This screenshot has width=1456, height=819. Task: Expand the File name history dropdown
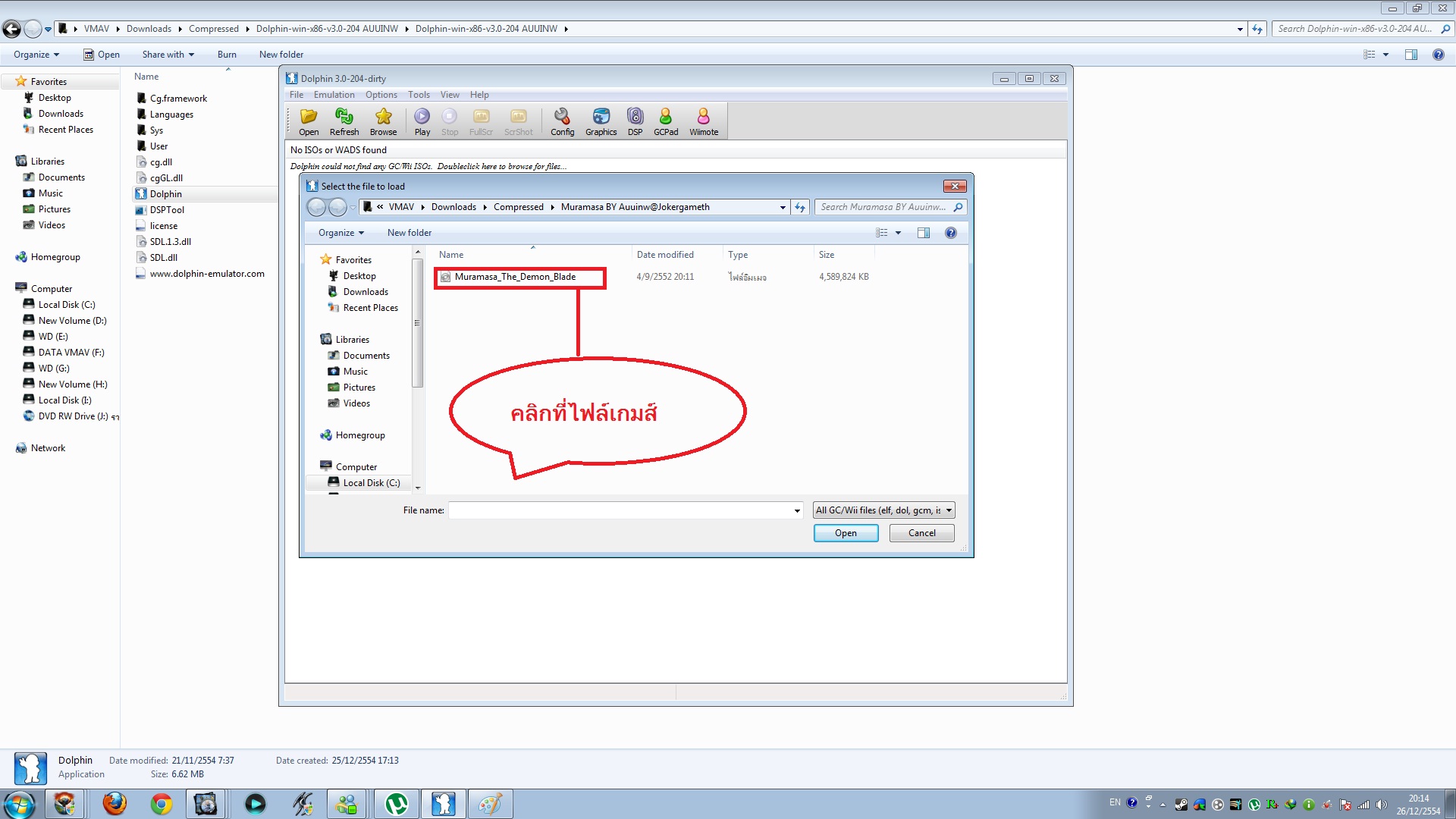[x=797, y=510]
